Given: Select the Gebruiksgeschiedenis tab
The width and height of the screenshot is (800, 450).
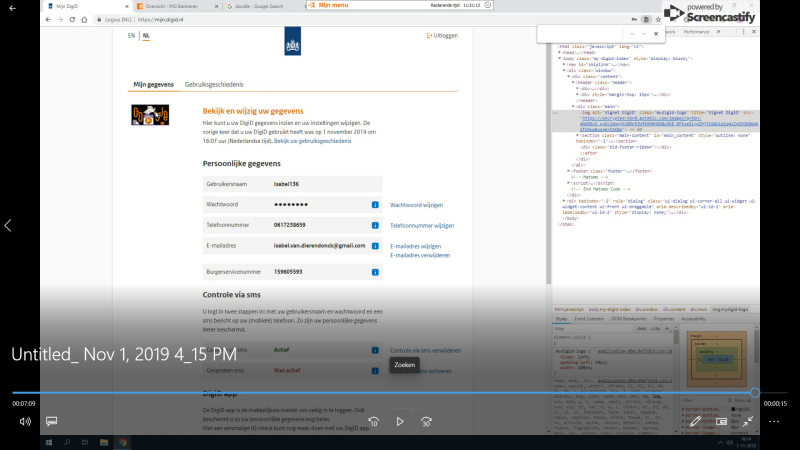Looking at the screenshot, I should tap(214, 85).
